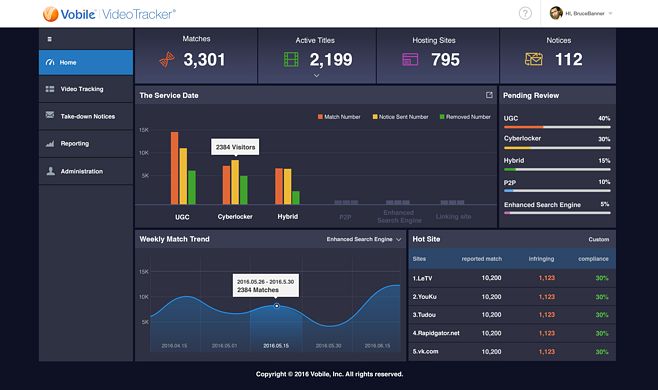Open the help question mark icon
Viewport: 658px width, 390px height.
pos(525,13)
